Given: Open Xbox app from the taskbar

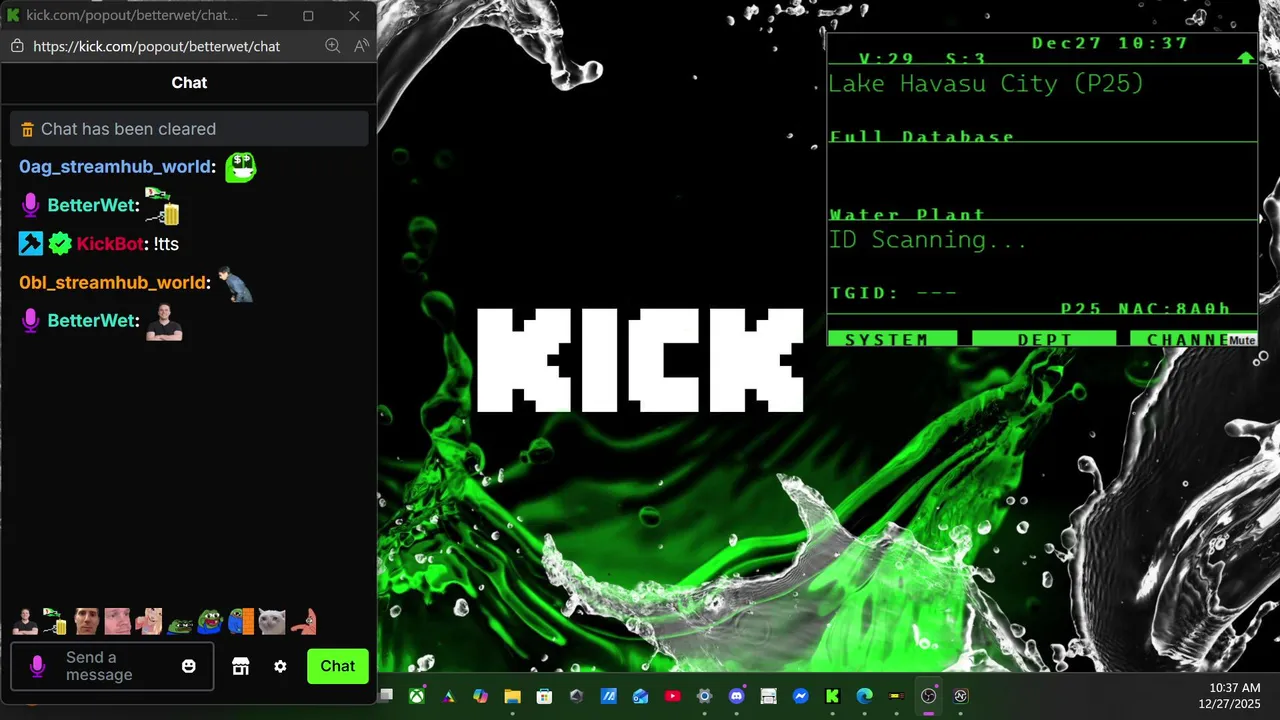Looking at the screenshot, I should click(x=417, y=696).
